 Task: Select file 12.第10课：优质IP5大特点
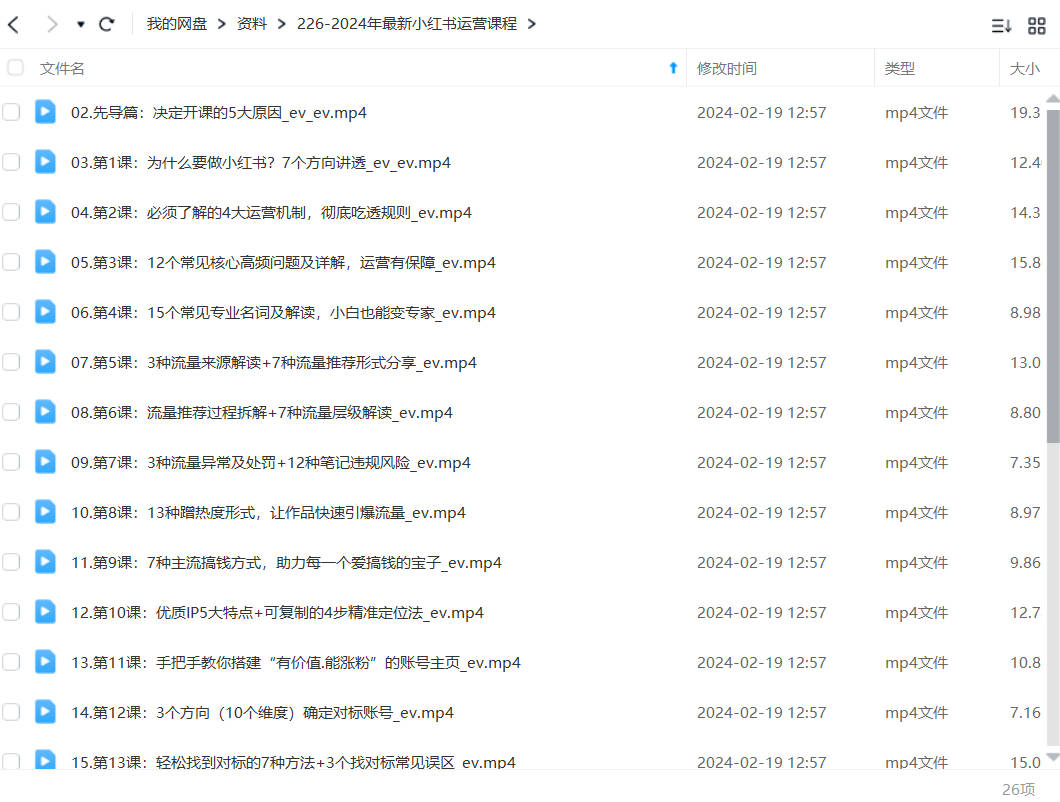coord(277,613)
